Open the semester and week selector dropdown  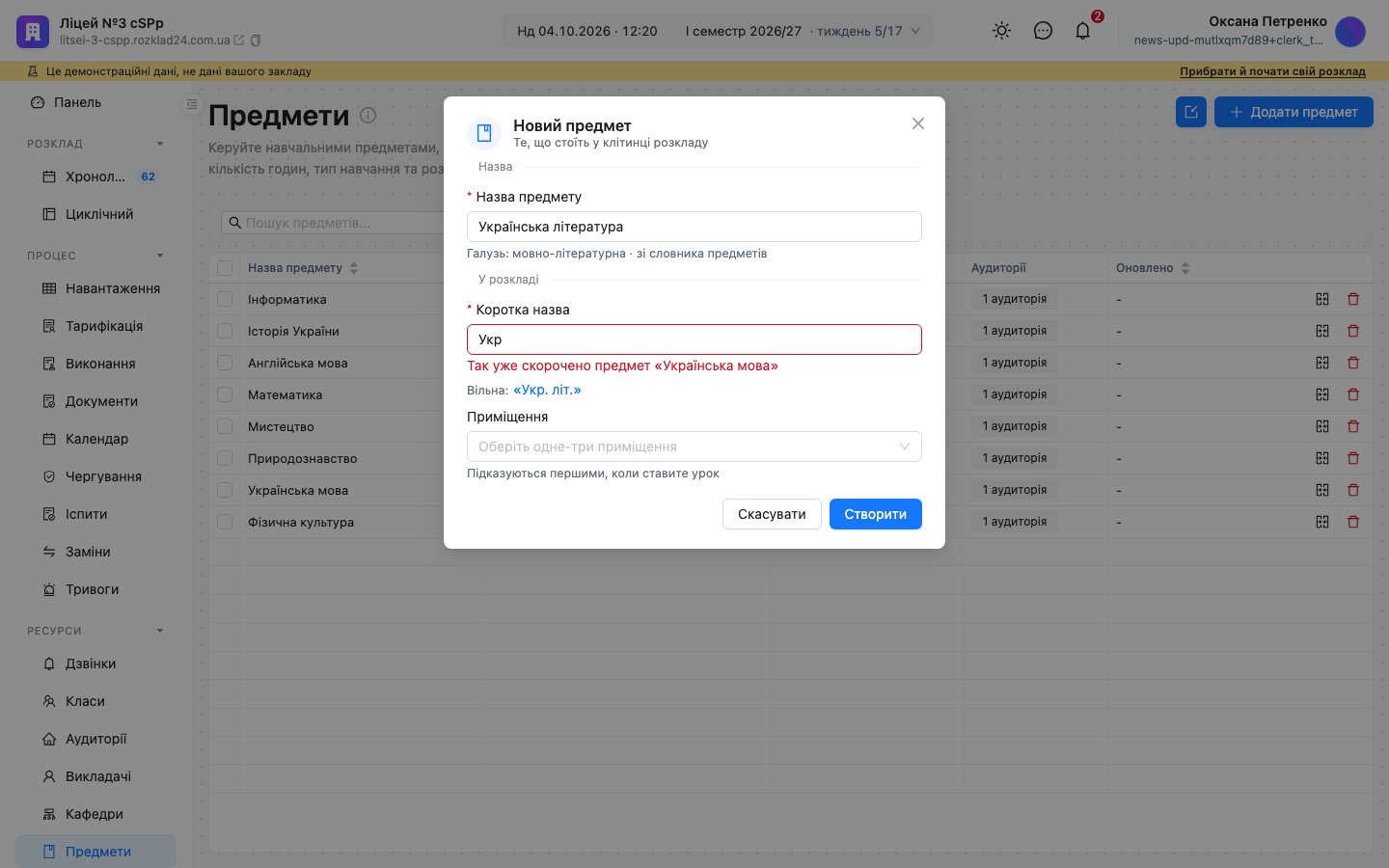802,31
